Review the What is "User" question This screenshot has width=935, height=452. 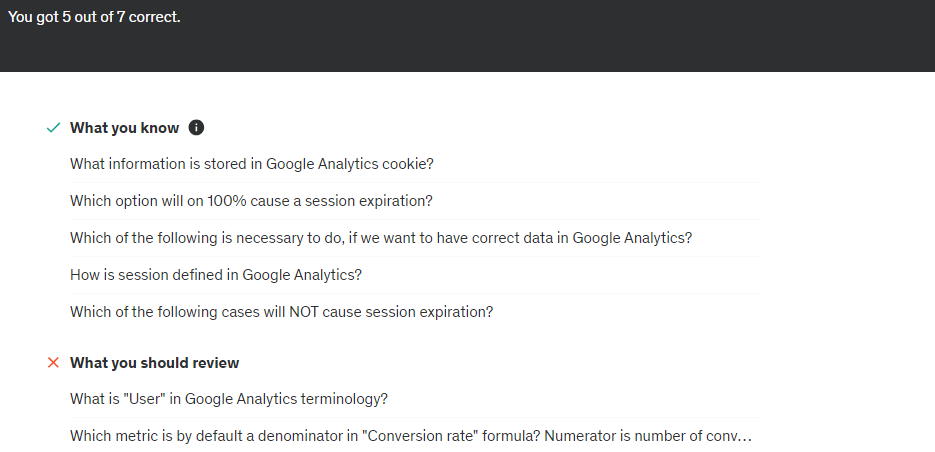(228, 399)
